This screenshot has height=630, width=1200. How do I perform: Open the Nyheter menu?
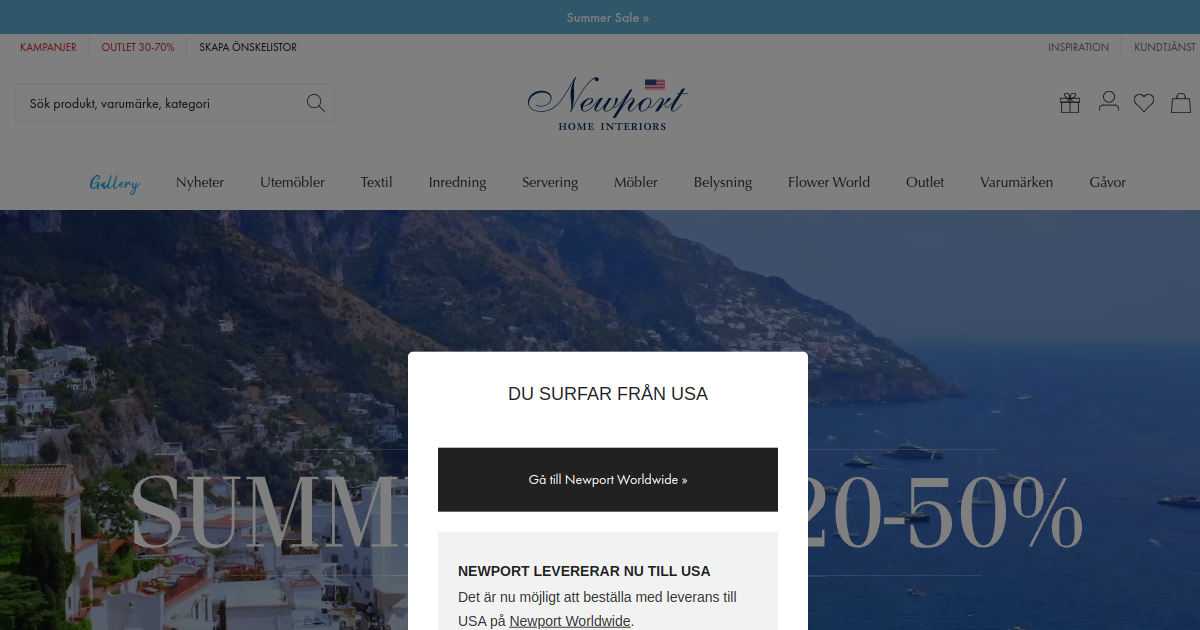pos(200,182)
